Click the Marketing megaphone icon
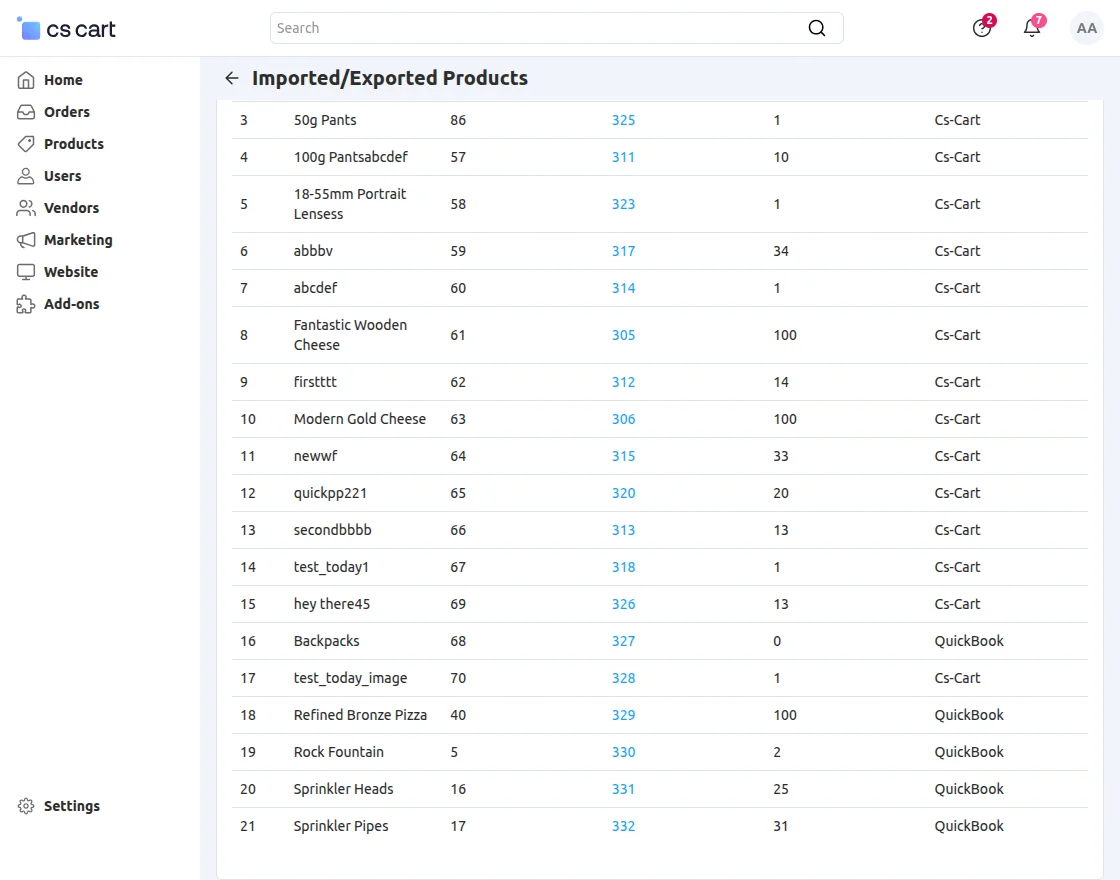Viewport: 1120px width, 880px height. click(x=26, y=240)
